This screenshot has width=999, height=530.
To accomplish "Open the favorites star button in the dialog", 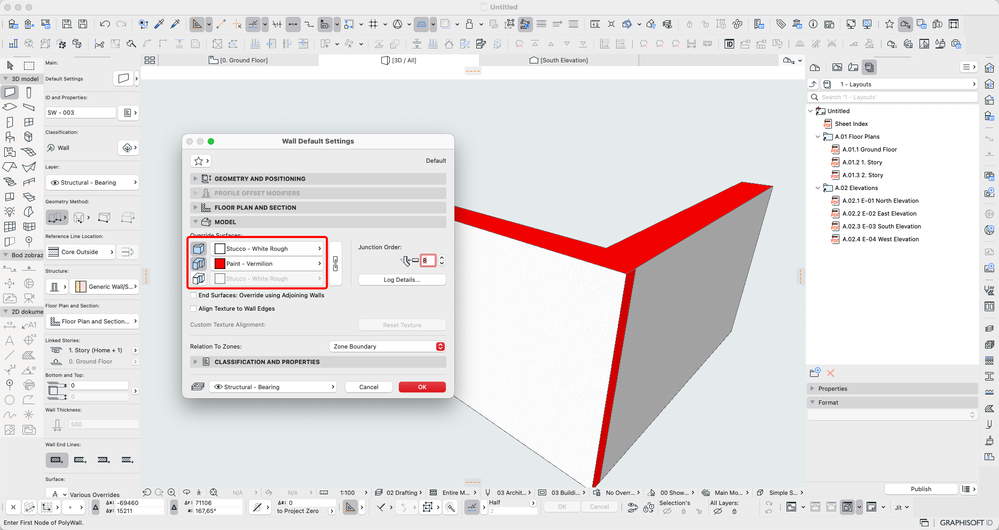I will pyautogui.click(x=201, y=161).
